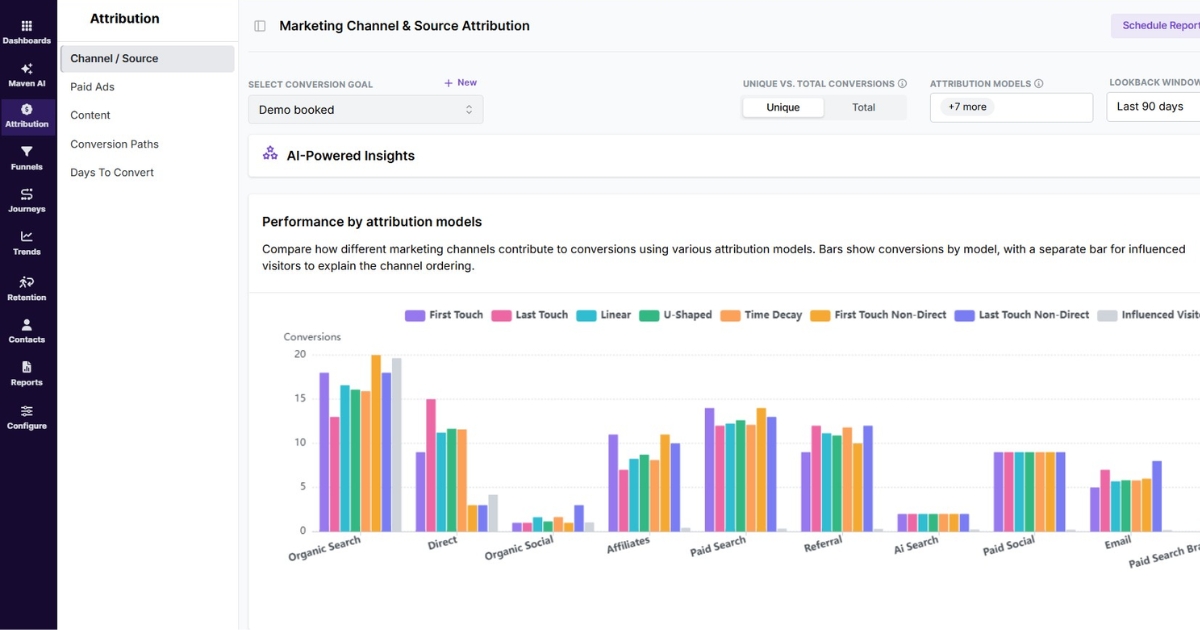Open the Attribution Models +7 more selector

[1011, 107]
